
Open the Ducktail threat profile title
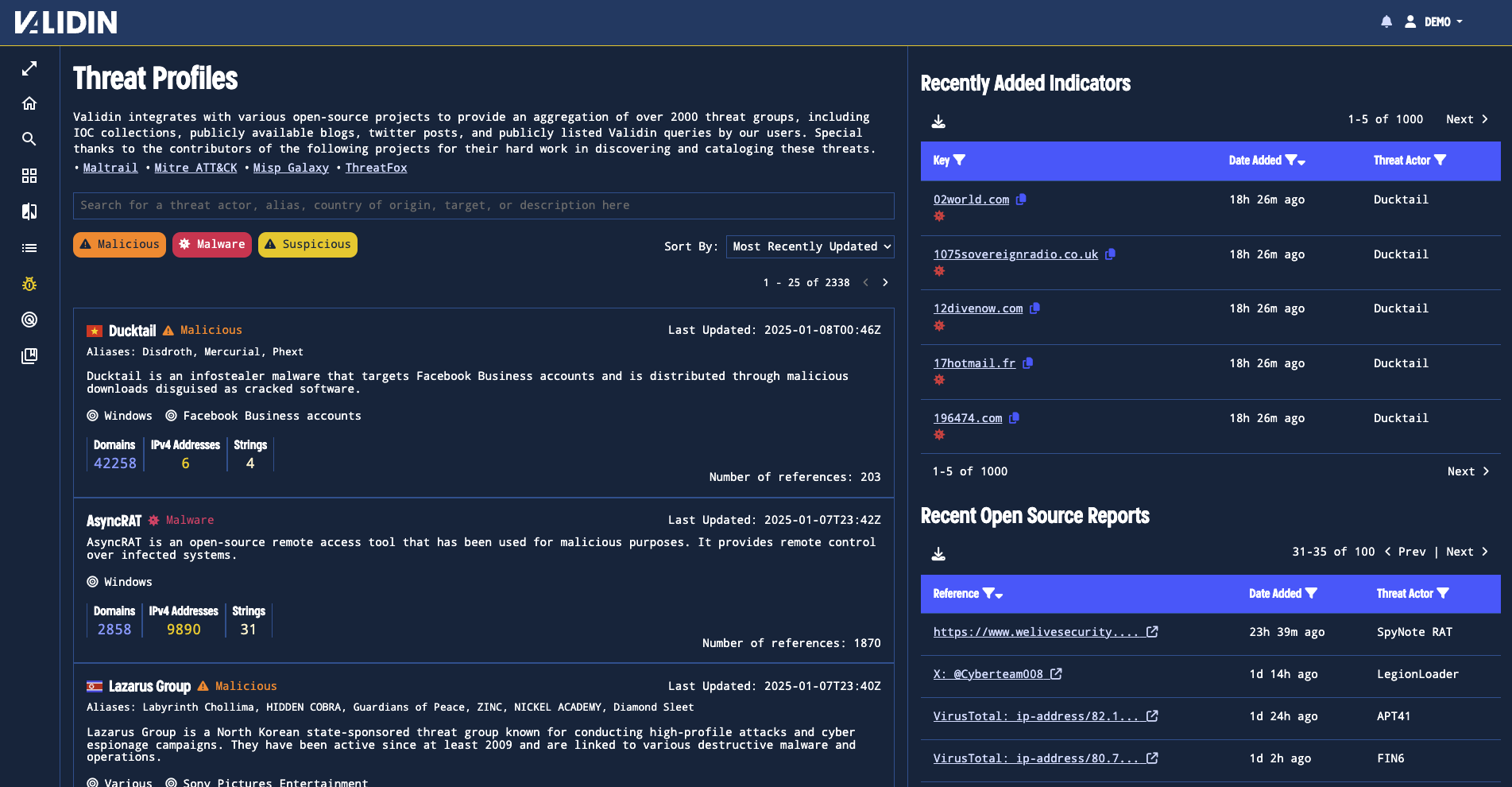[132, 331]
